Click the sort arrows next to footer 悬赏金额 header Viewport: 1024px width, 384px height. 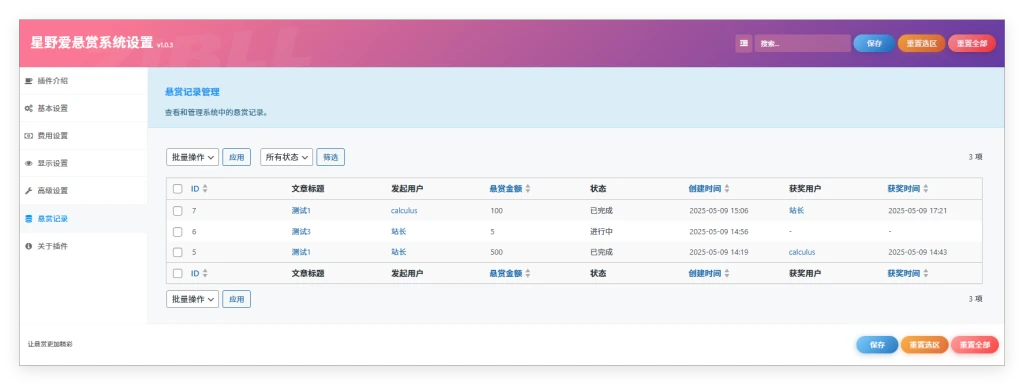click(x=528, y=274)
